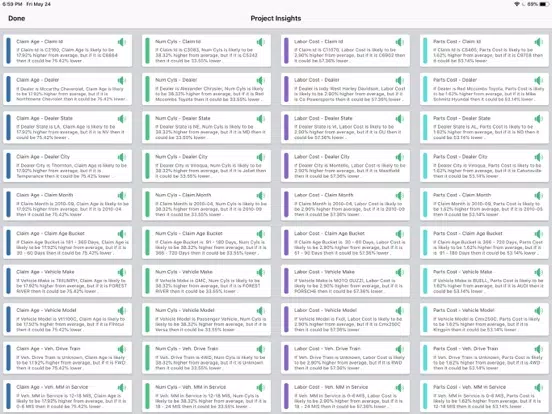Play audio for Labor Cost - Vehicle Model card
This screenshot has height=414, width=552.
(x=400, y=311)
